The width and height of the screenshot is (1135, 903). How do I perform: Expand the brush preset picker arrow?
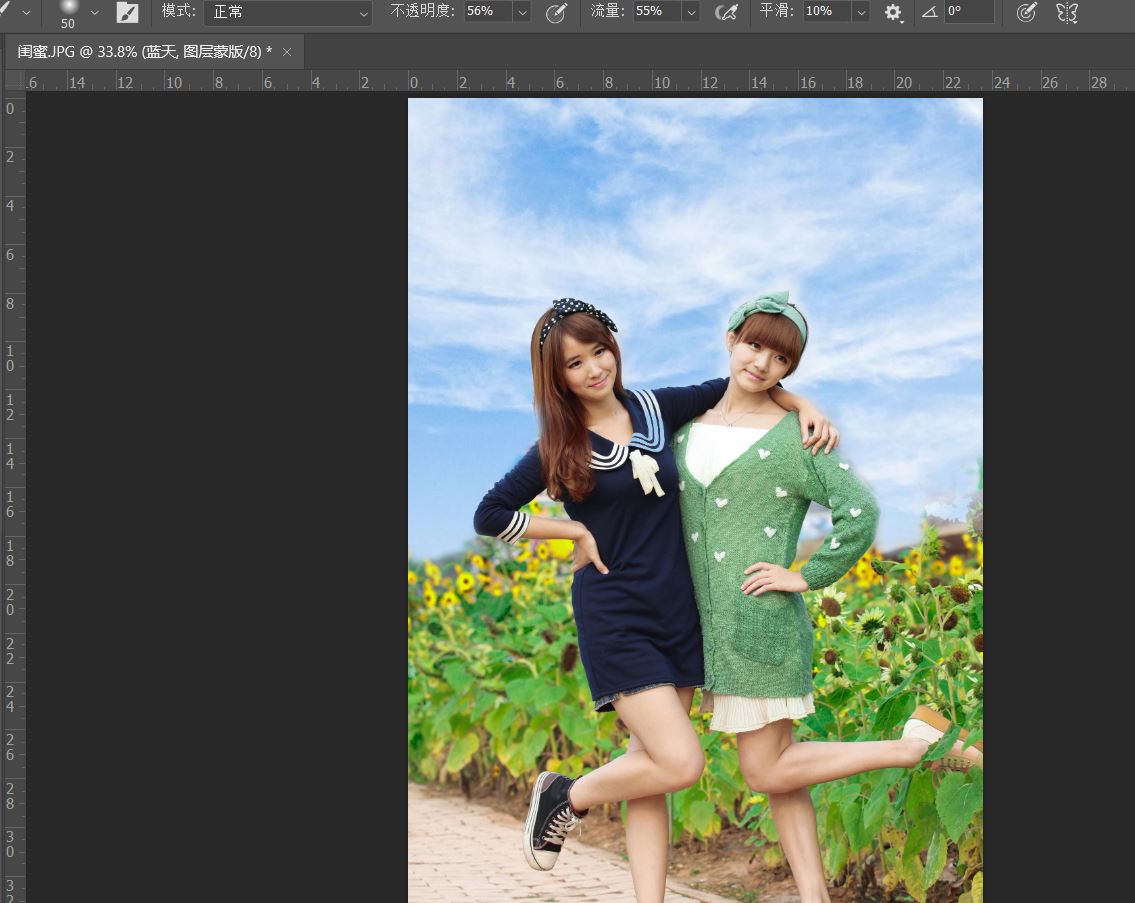95,12
